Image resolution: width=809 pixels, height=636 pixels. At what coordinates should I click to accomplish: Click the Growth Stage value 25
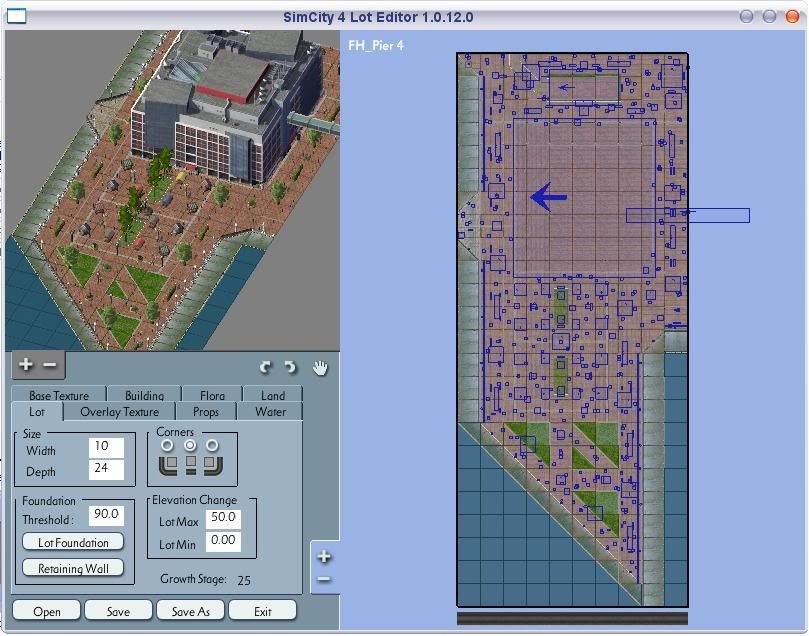pyautogui.click(x=244, y=580)
